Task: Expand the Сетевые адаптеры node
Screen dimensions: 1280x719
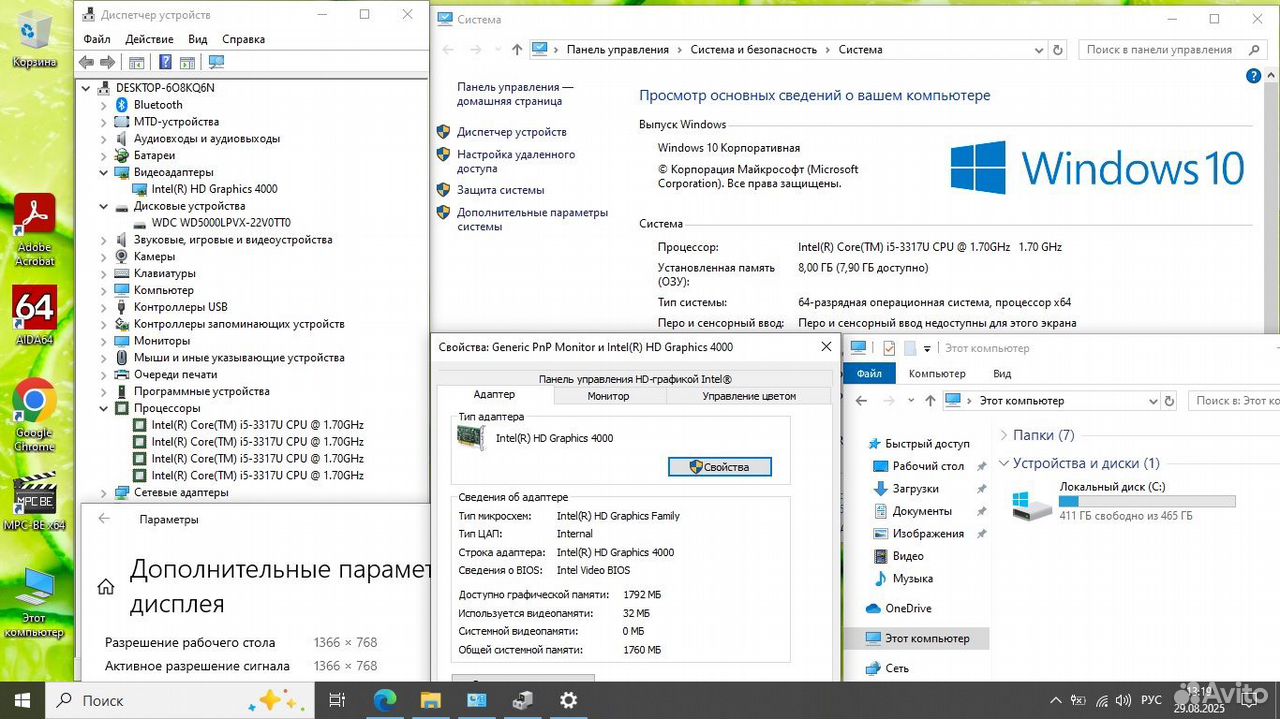Action: pyautogui.click(x=104, y=492)
